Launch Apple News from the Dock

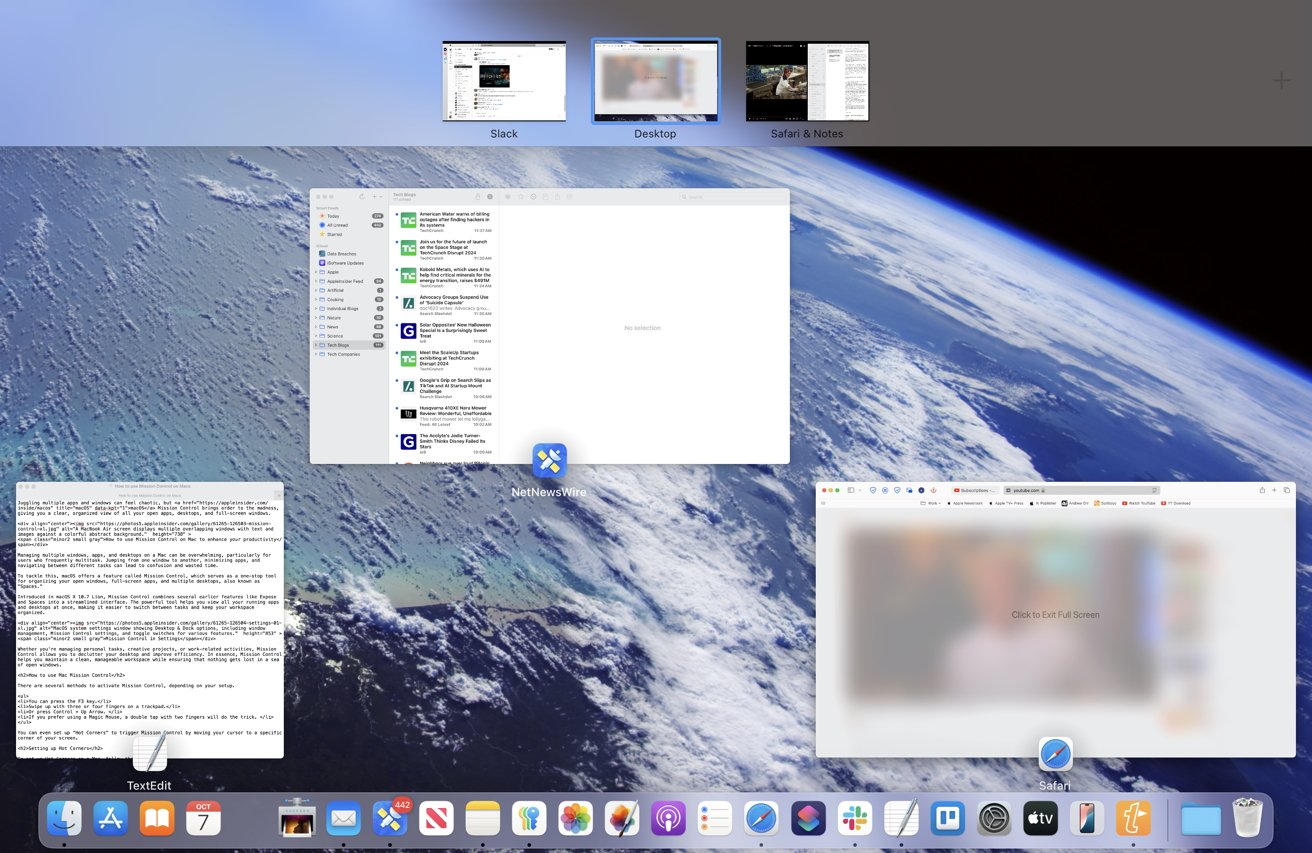(x=437, y=819)
